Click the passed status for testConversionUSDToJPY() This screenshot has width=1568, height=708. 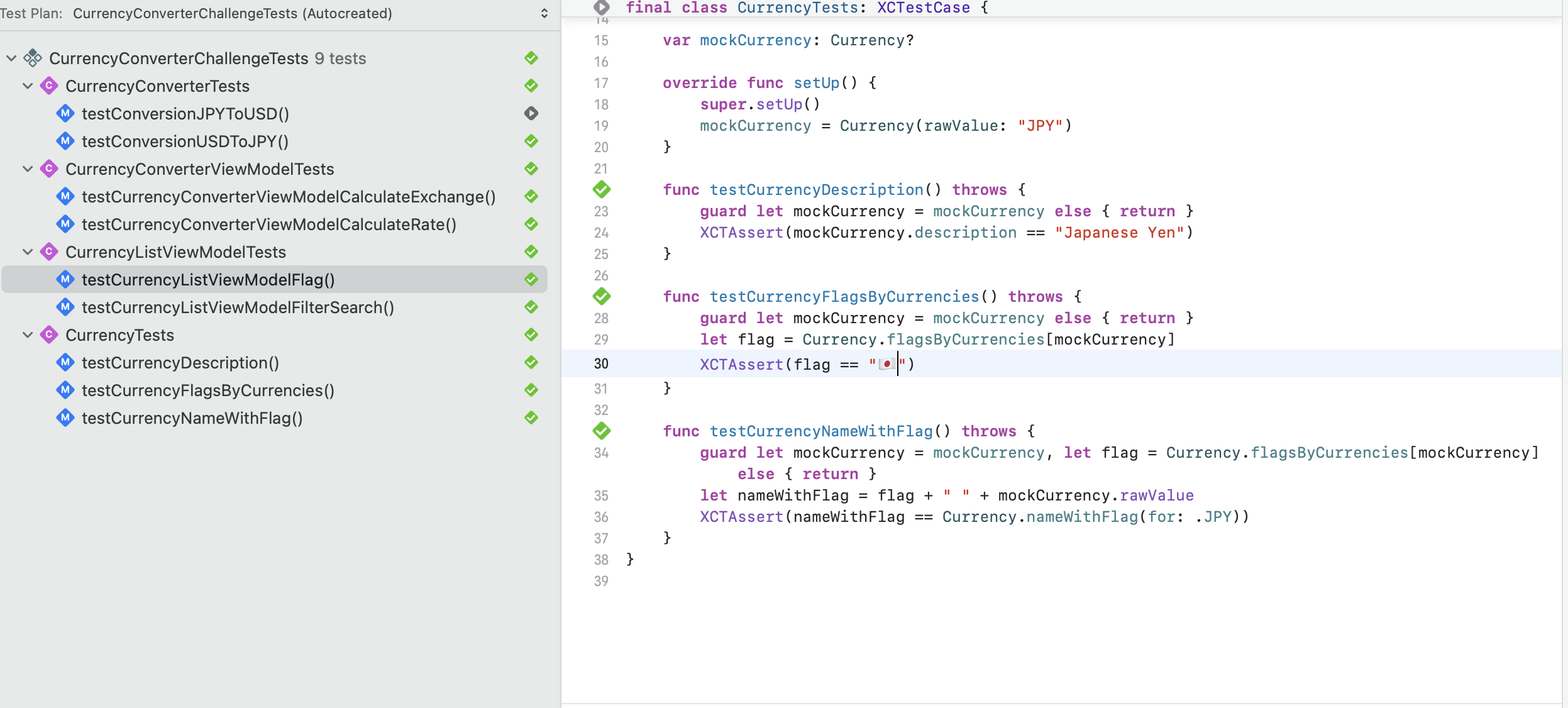pyautogui.click(x=531, y=141)
